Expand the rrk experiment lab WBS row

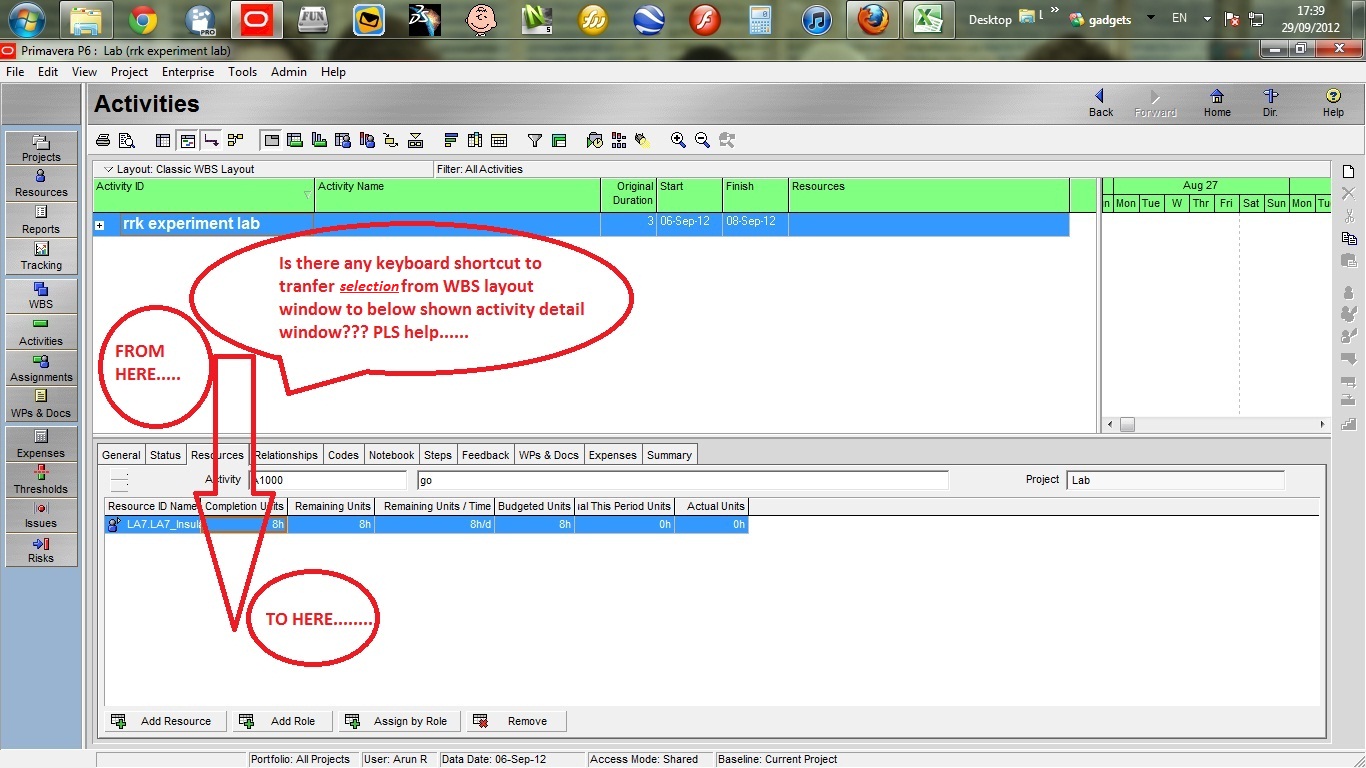click(100, 226)
